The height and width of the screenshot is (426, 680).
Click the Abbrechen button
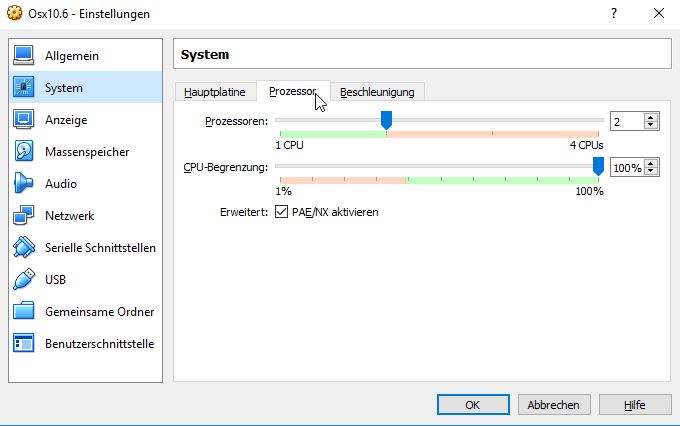[x=554, y=405]
